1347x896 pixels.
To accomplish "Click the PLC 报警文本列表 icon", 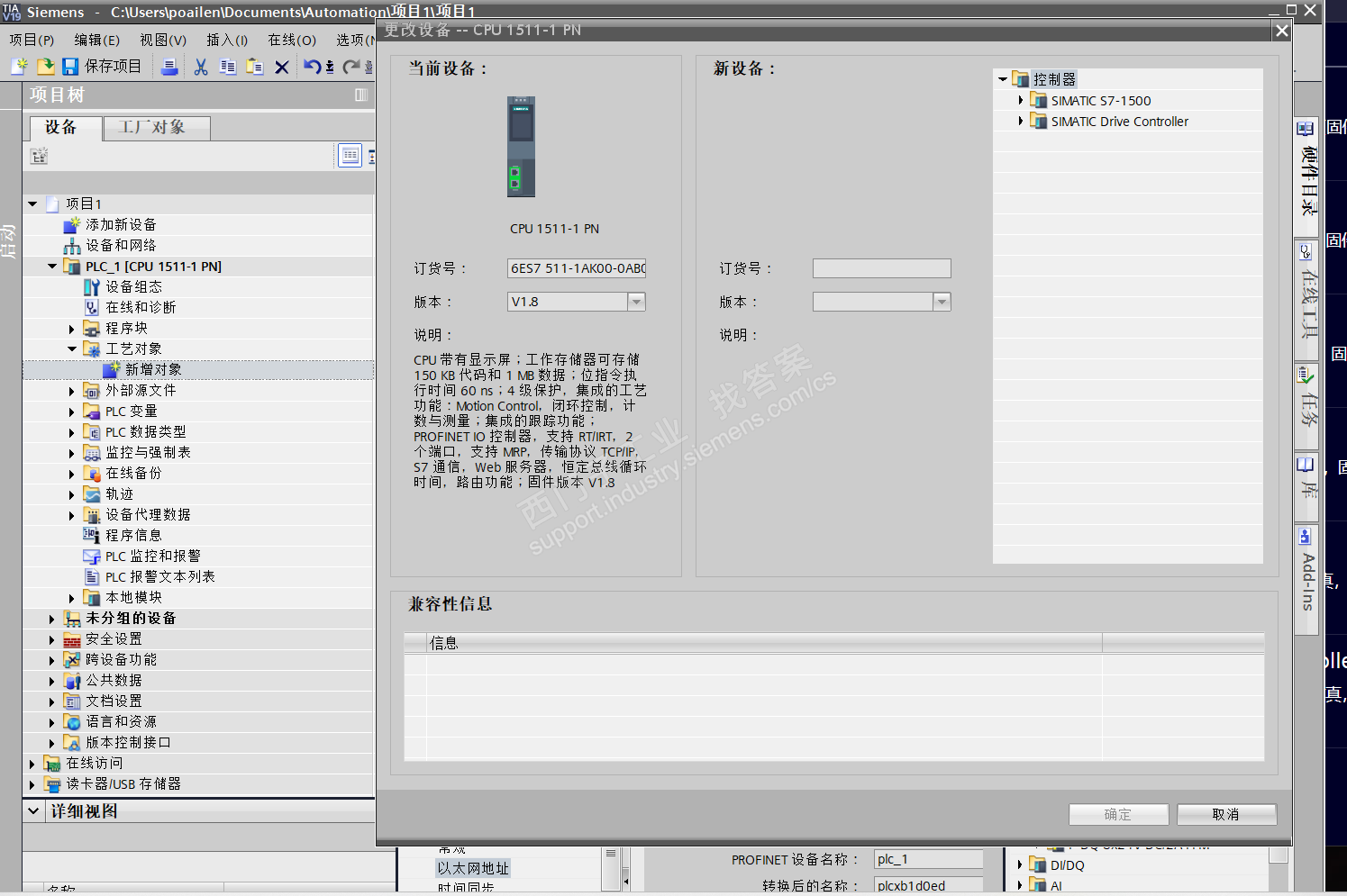I will [92, 576].
